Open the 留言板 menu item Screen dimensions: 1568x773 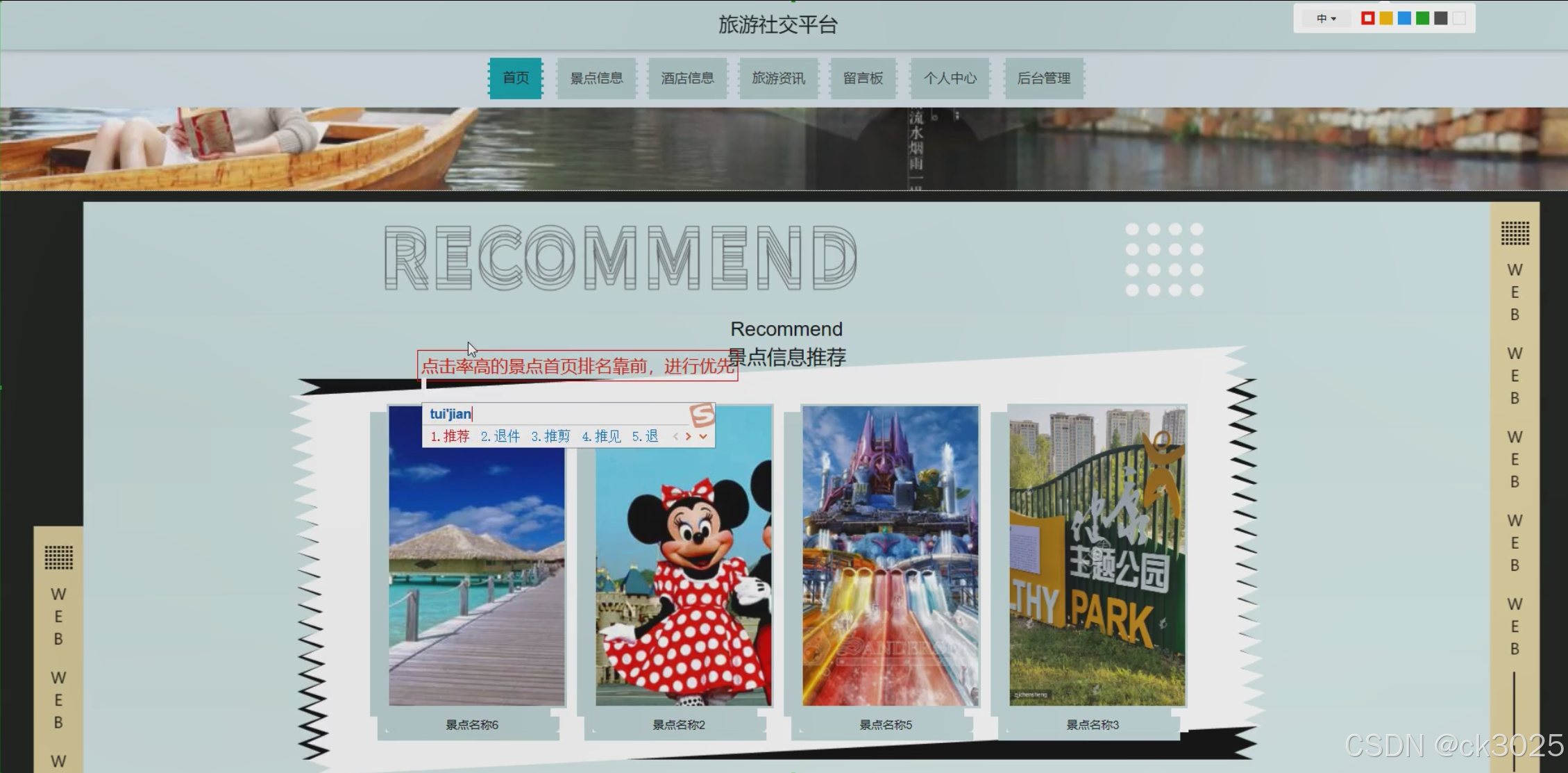coord(863,78)
